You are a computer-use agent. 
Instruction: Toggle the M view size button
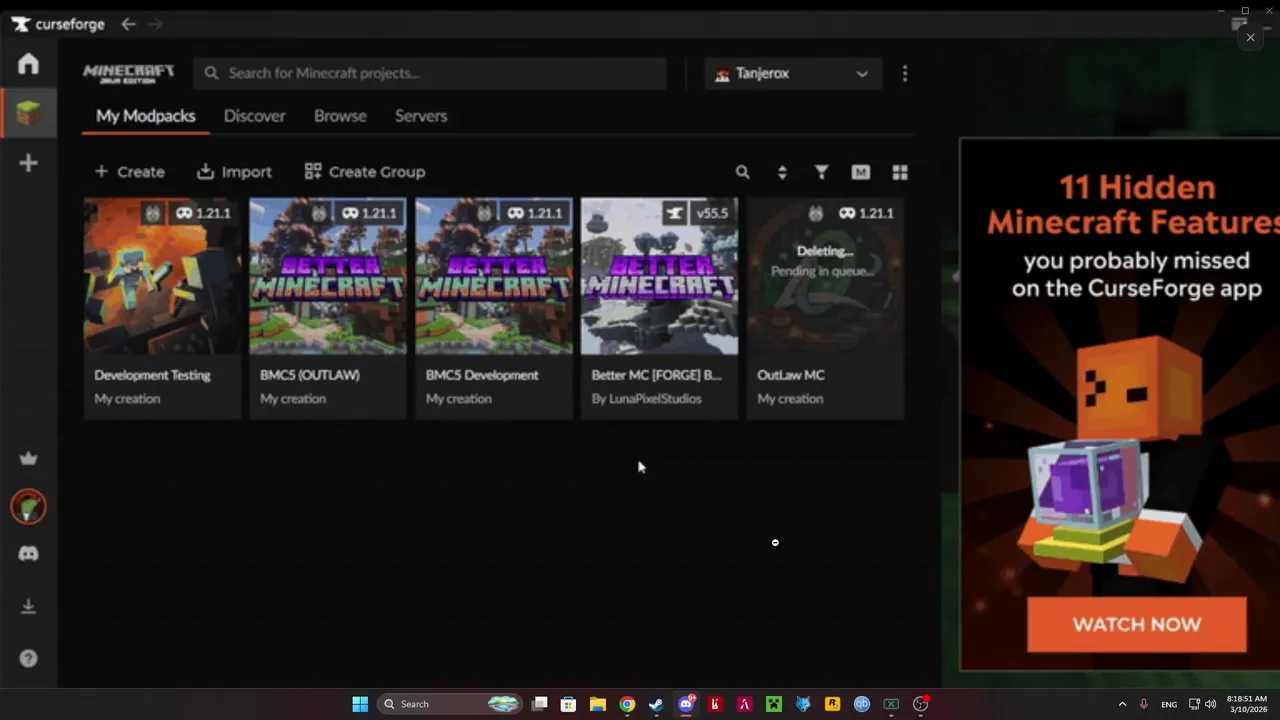click(860, 172)
